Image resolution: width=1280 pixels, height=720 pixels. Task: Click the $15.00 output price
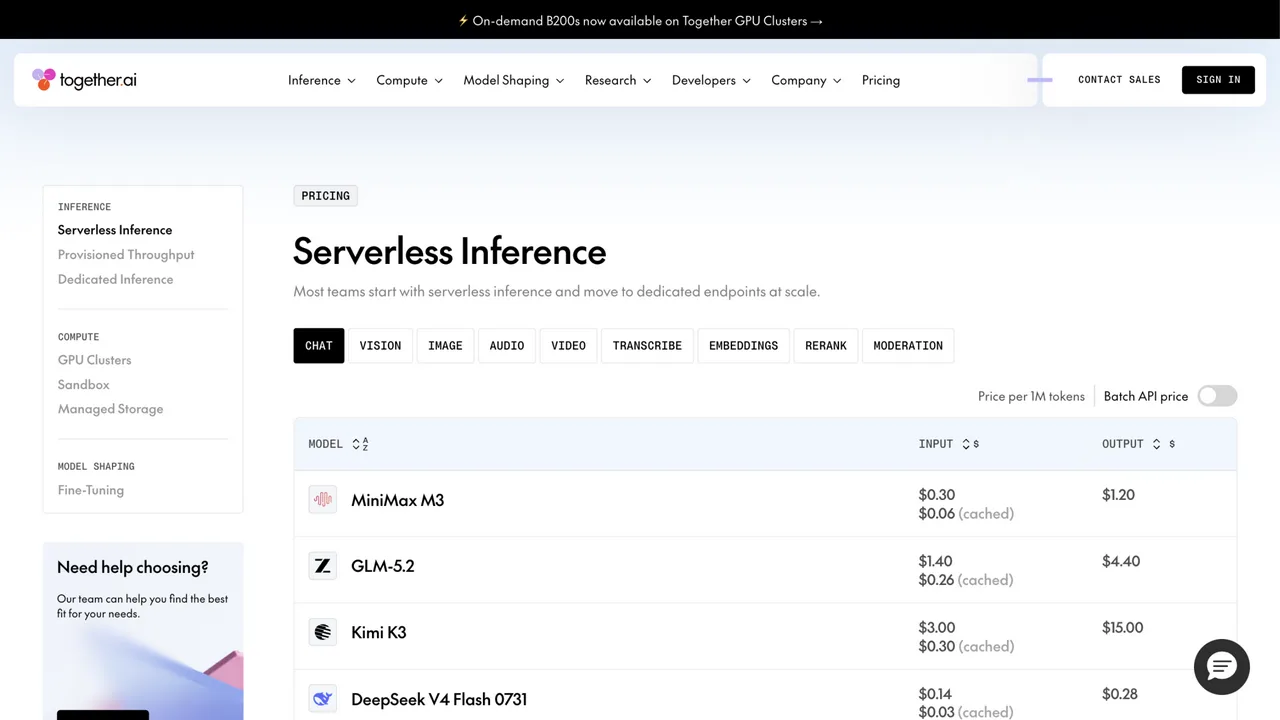[1123, 628]
